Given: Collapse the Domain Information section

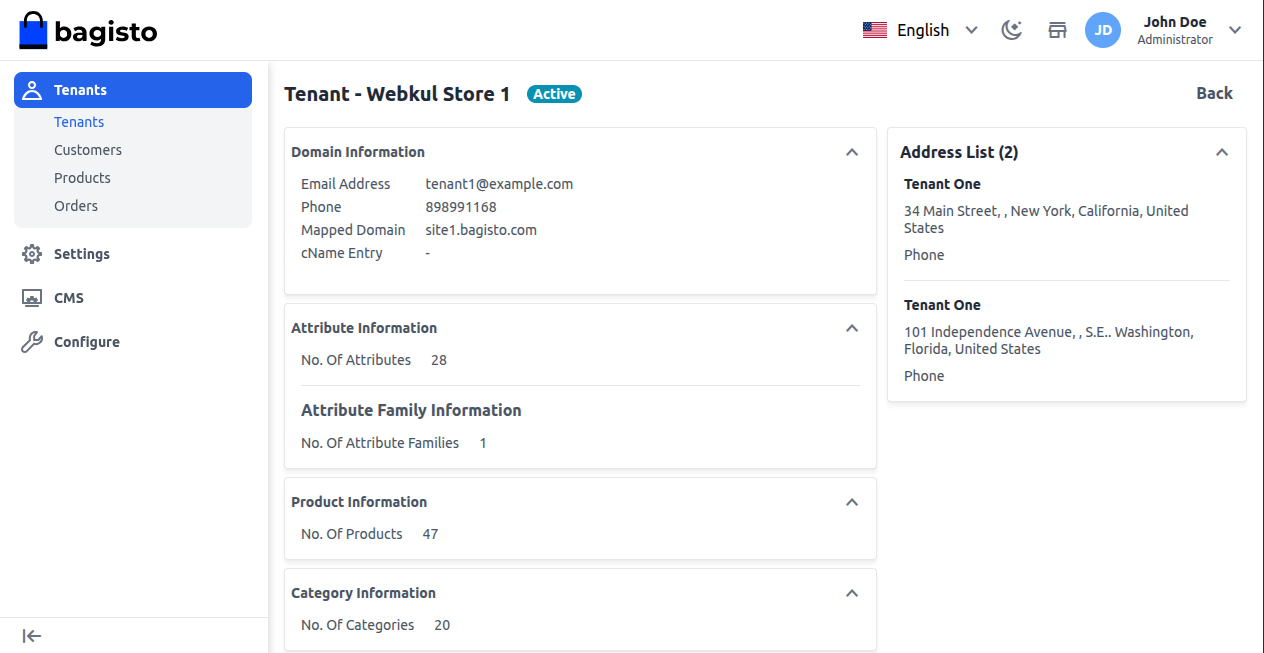Looking at the screenshot, I should 852,152.
